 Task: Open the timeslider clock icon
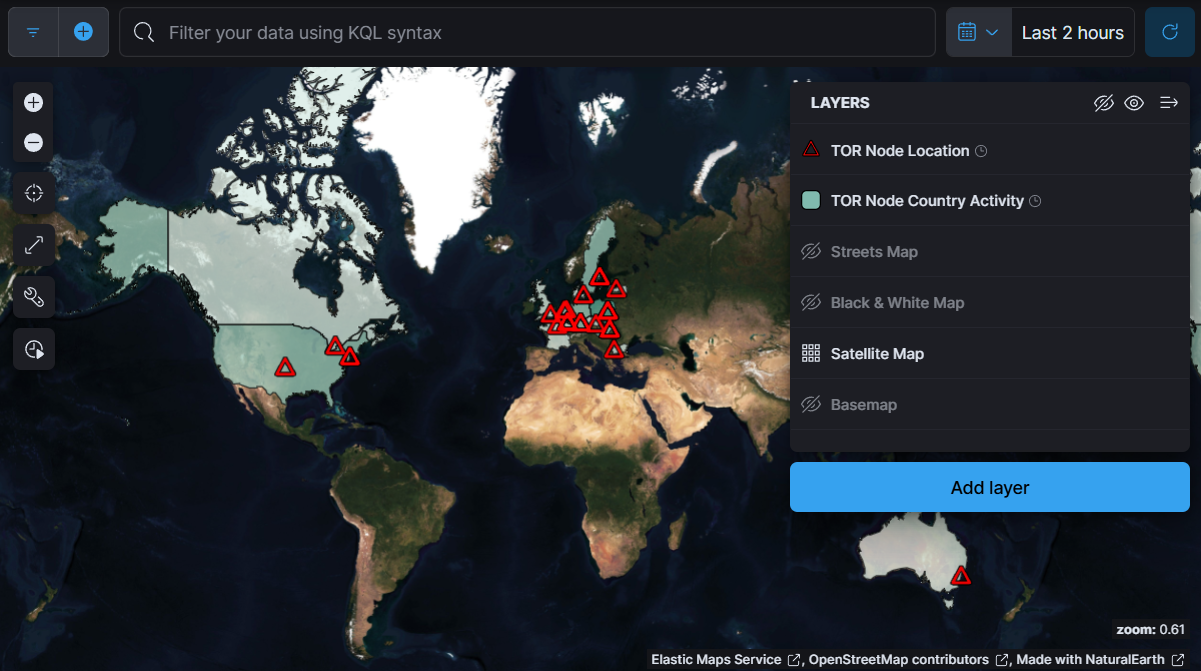point(33,349)
